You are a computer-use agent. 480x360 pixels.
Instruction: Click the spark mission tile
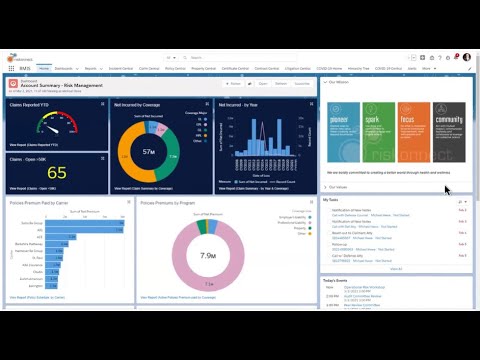(379, 132)
